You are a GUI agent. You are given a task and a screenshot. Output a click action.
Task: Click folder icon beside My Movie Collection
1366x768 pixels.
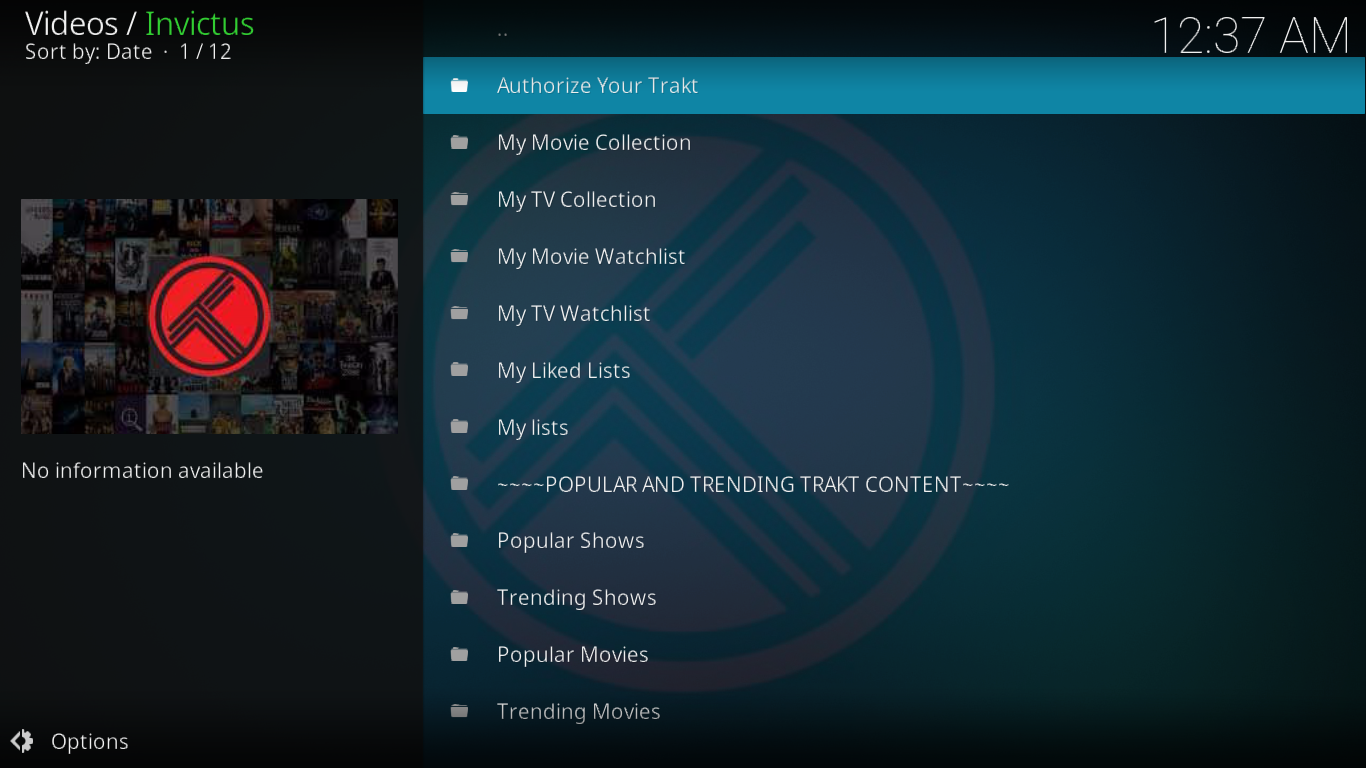[459, 142]
